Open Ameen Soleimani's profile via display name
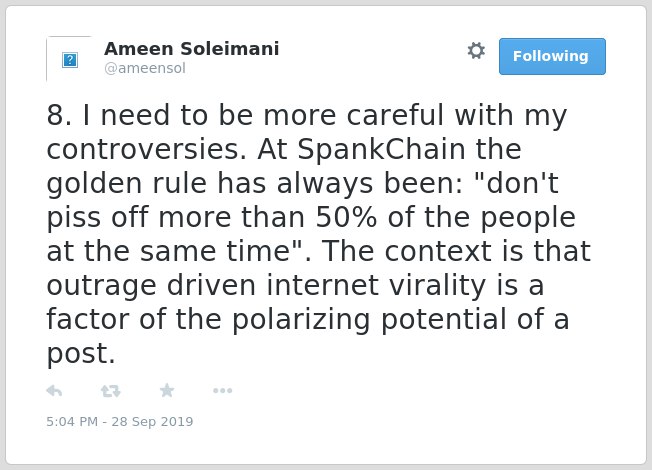652x470 pixels. pos(191,49)
